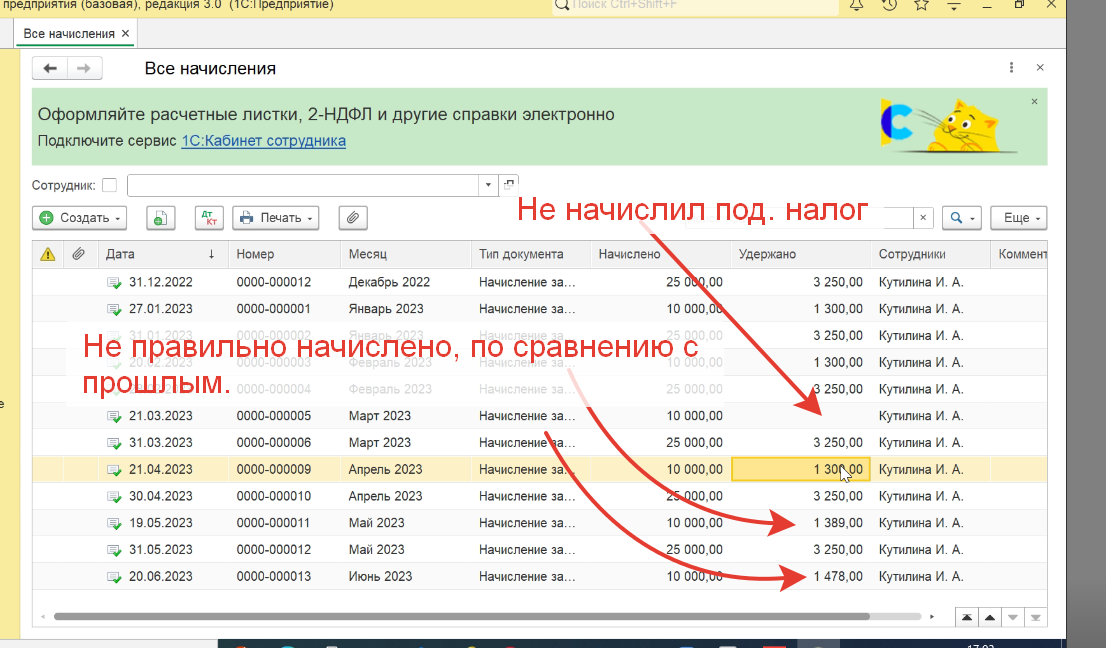Click the create-based-on document icon
Screen dimensions: 1106x648
click(161, 217)
